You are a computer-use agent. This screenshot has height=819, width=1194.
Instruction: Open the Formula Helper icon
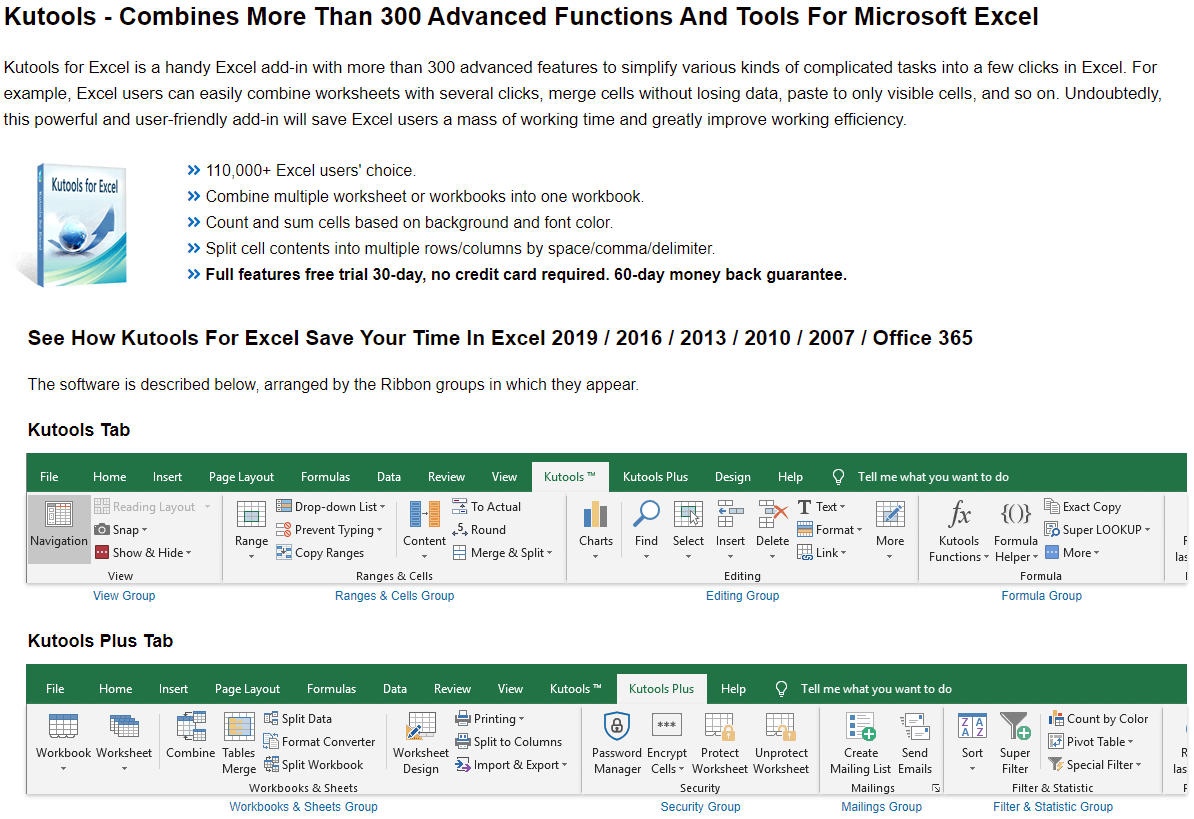coord(1016,515)
